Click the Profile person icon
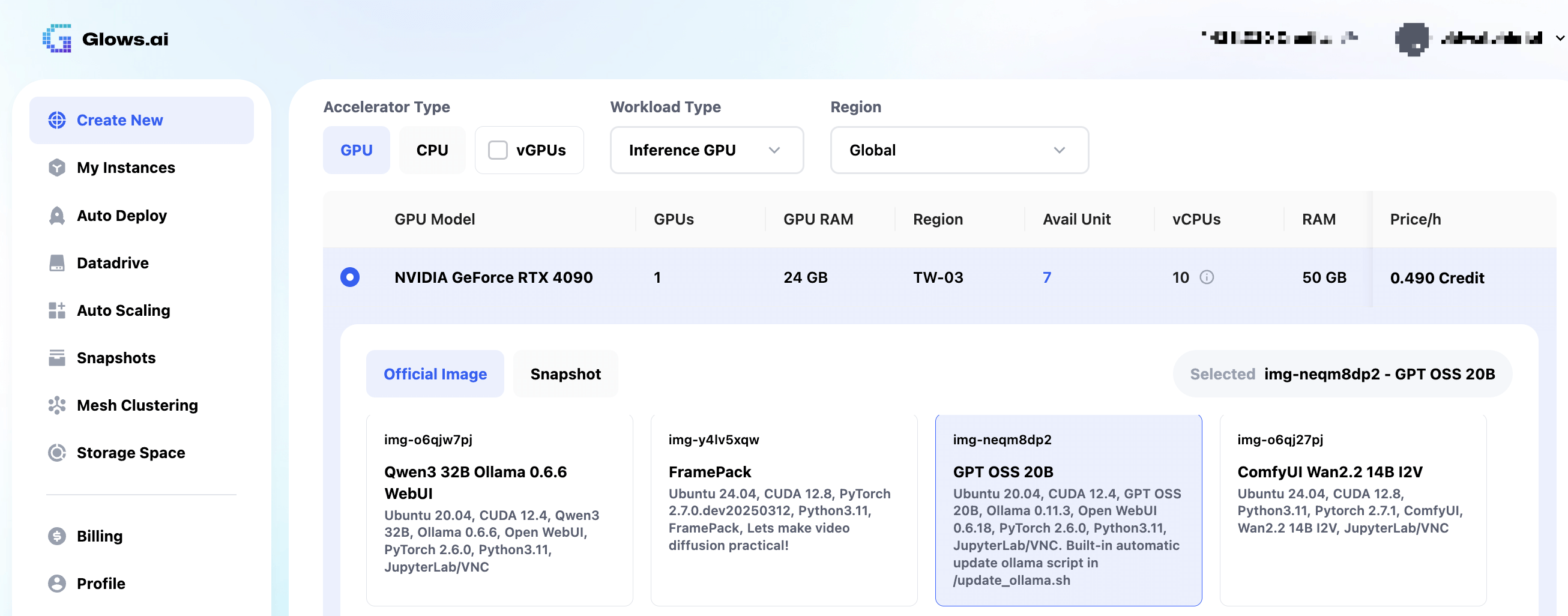This screenshot has width=1568, height=616. tap(57, 584)
